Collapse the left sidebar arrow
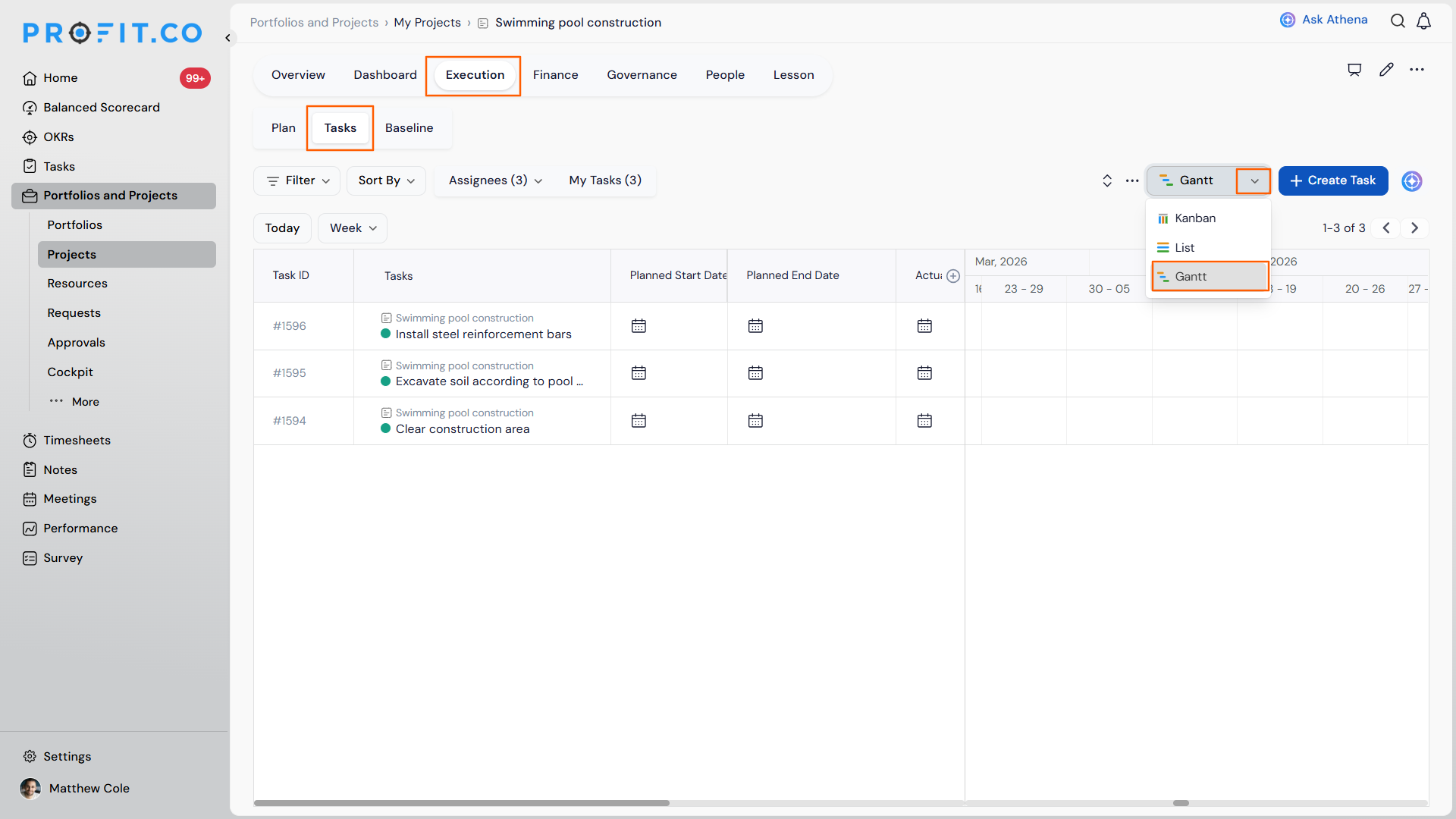Image resolution: width=1456 pixels, height=819 pixels. click(227, 38)
